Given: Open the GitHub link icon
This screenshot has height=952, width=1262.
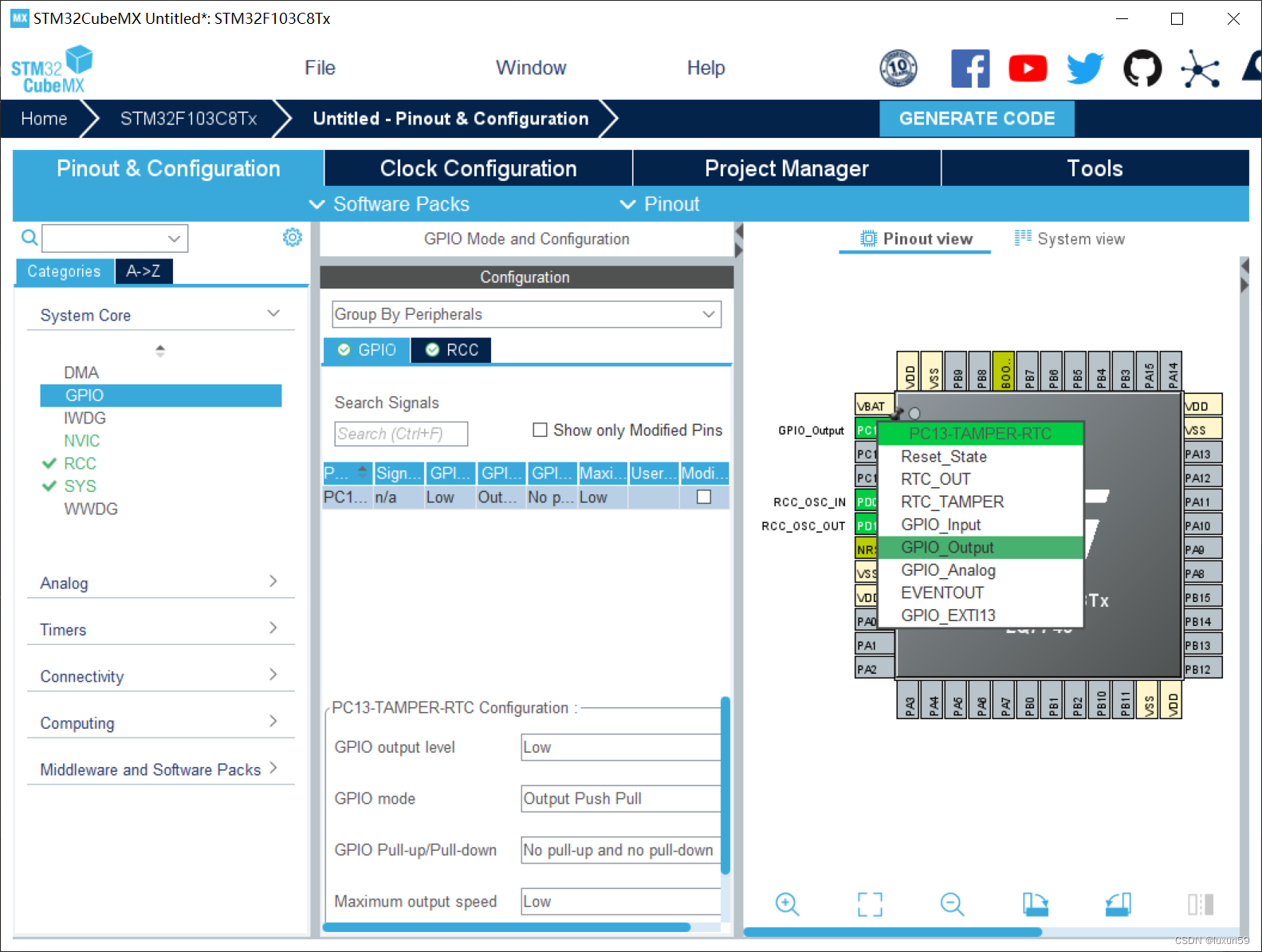Looking at the screenshot, I should point(1142,69).
